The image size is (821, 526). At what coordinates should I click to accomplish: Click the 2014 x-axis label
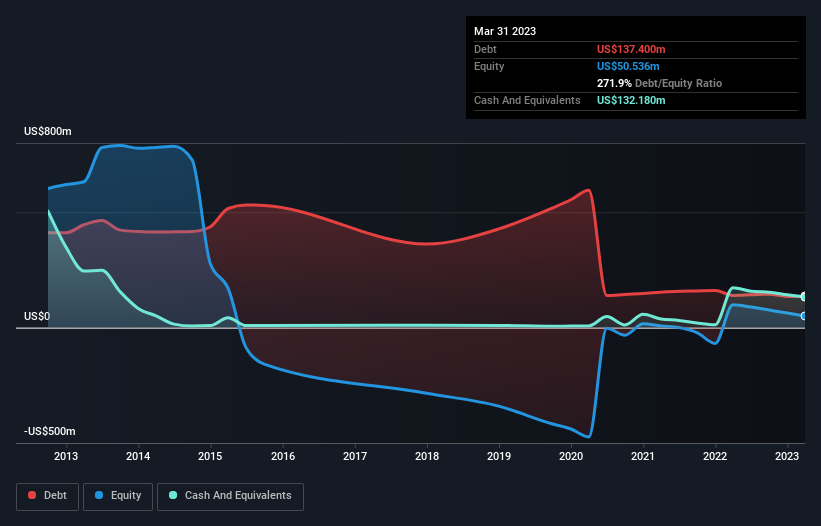point(138,456)
